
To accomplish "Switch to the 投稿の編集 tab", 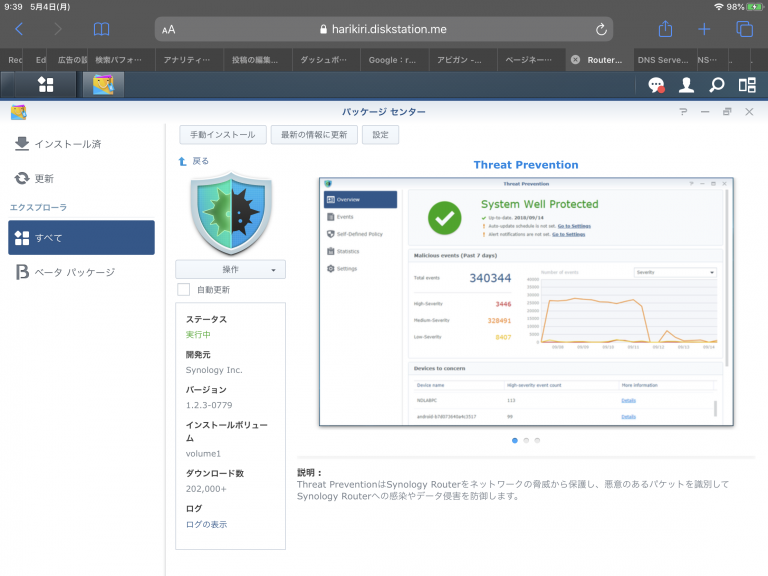I will pyautogui.click(x=258, y=60).
